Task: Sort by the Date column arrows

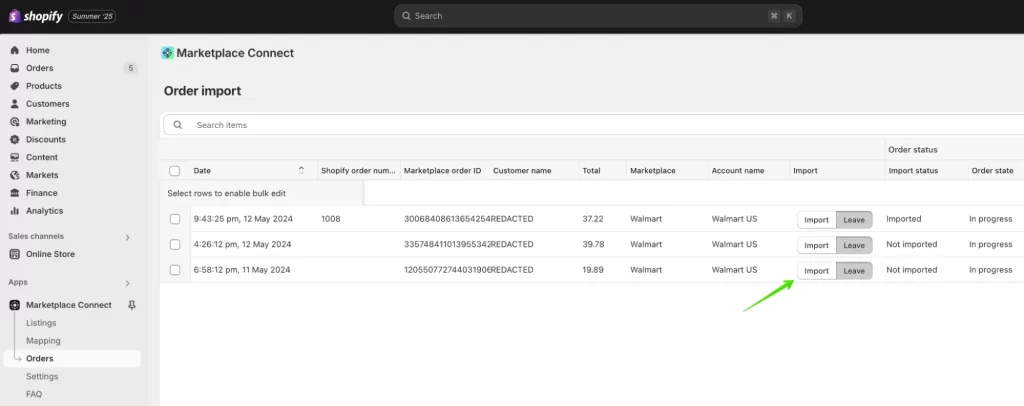Action: 301,170
